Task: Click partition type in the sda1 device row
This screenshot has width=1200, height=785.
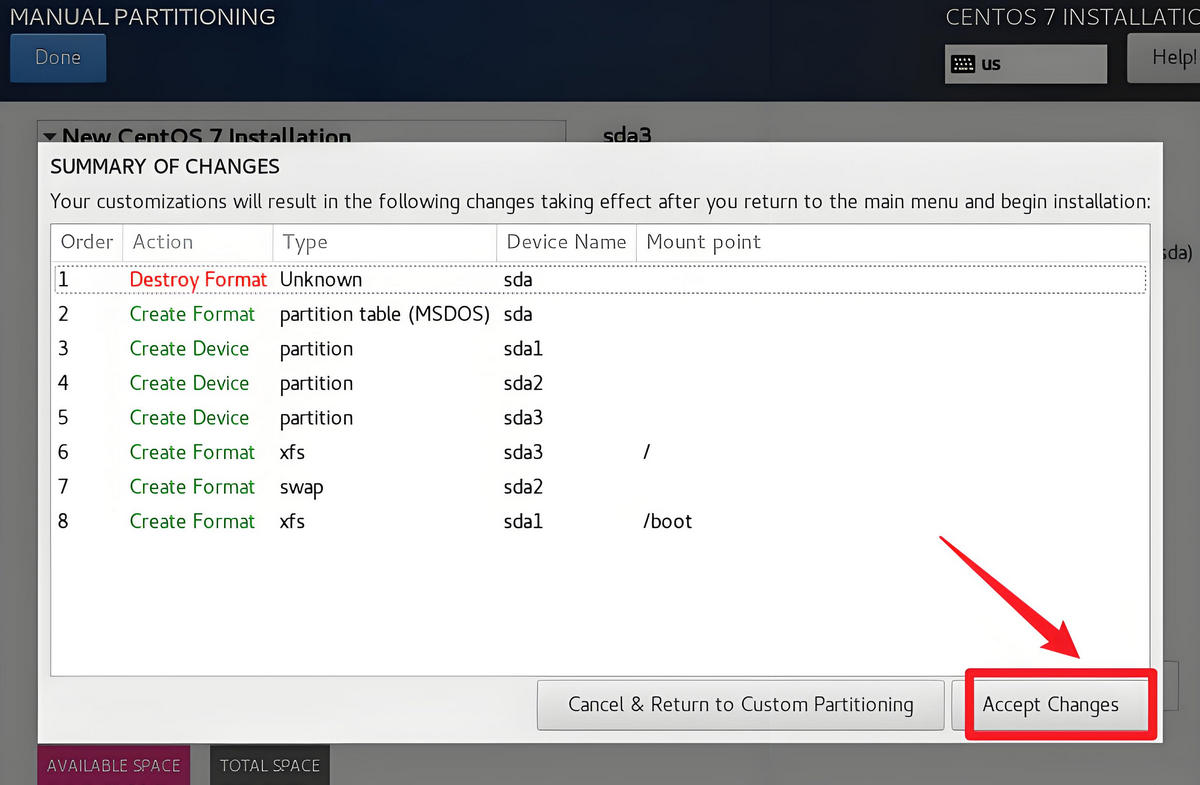Action: click(x=316, y=349)
